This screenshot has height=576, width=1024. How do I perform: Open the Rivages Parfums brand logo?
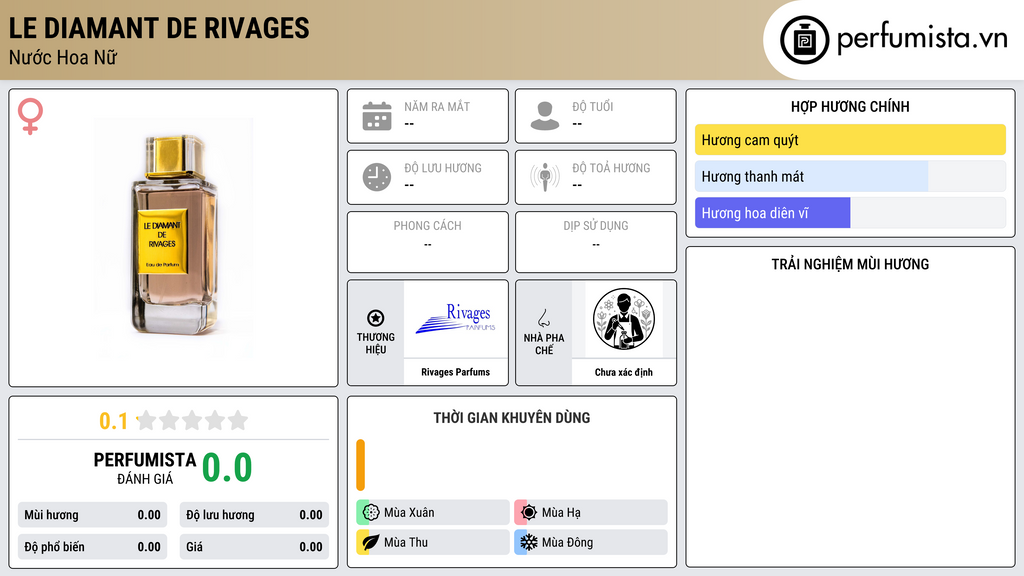point(455,319)
